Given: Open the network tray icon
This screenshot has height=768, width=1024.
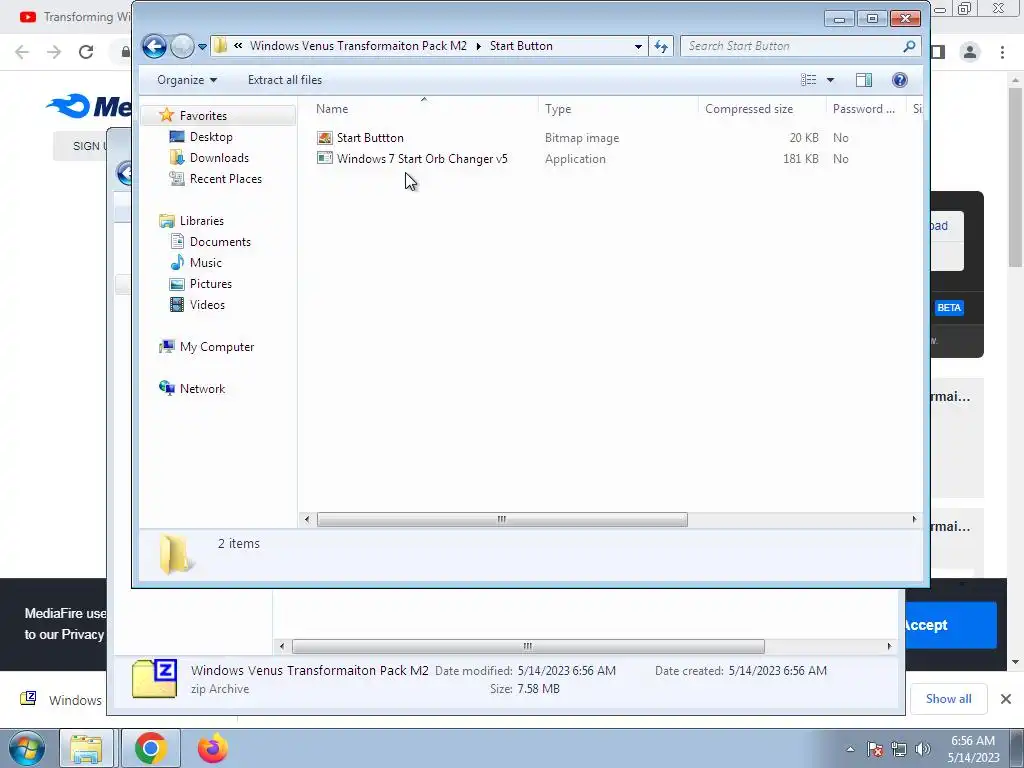Looking at the screenshot, I should pyautogui.click(x=899, y=749).
